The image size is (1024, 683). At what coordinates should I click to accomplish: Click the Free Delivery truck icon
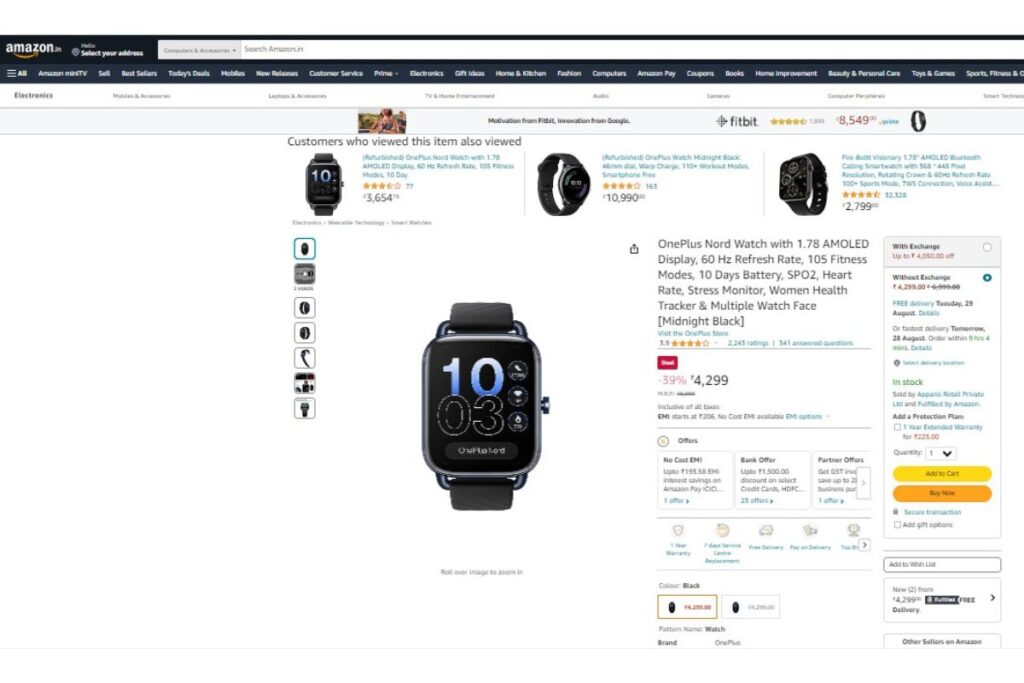(x=765, y=530)
